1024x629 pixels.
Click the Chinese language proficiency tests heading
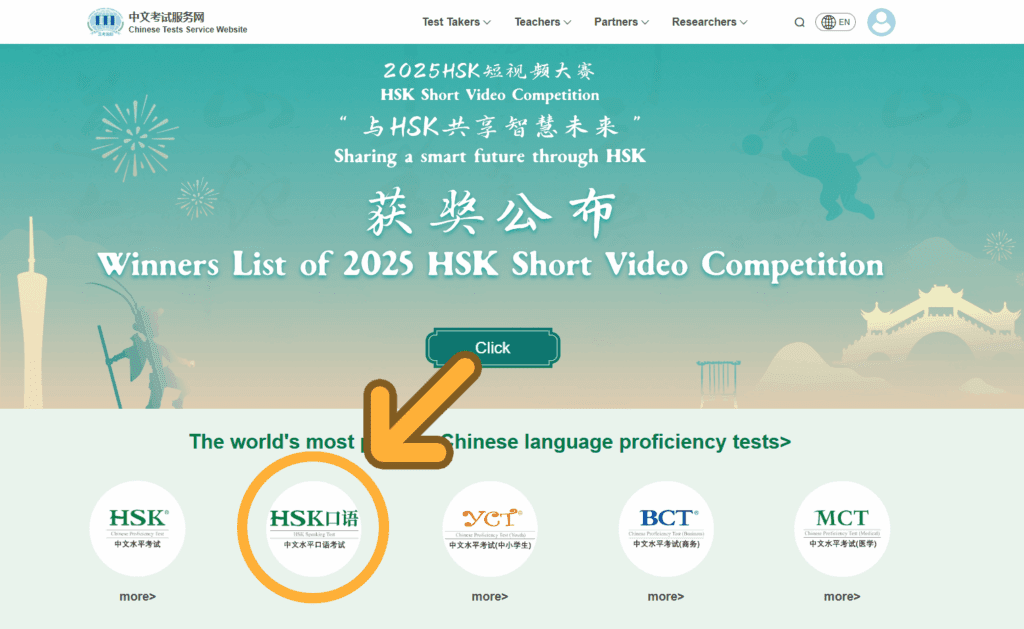click(x=615, y=442)
